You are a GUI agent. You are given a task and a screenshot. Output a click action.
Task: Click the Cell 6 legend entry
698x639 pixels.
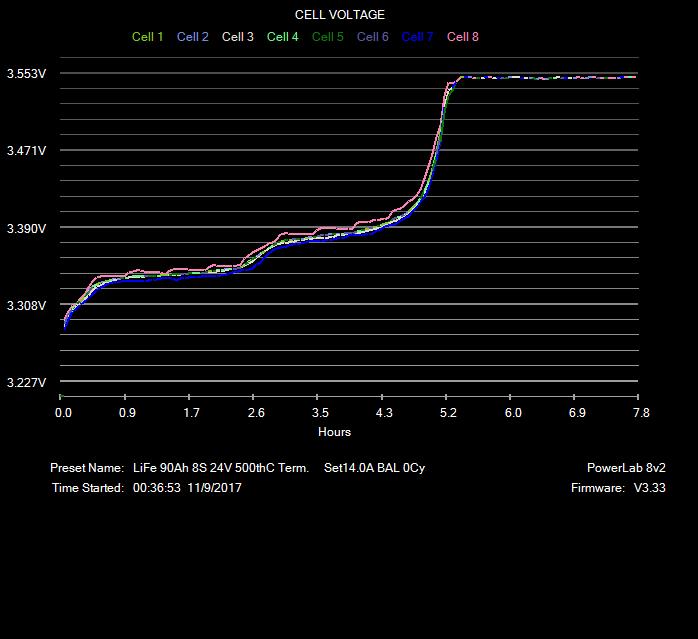coord(372,37)
